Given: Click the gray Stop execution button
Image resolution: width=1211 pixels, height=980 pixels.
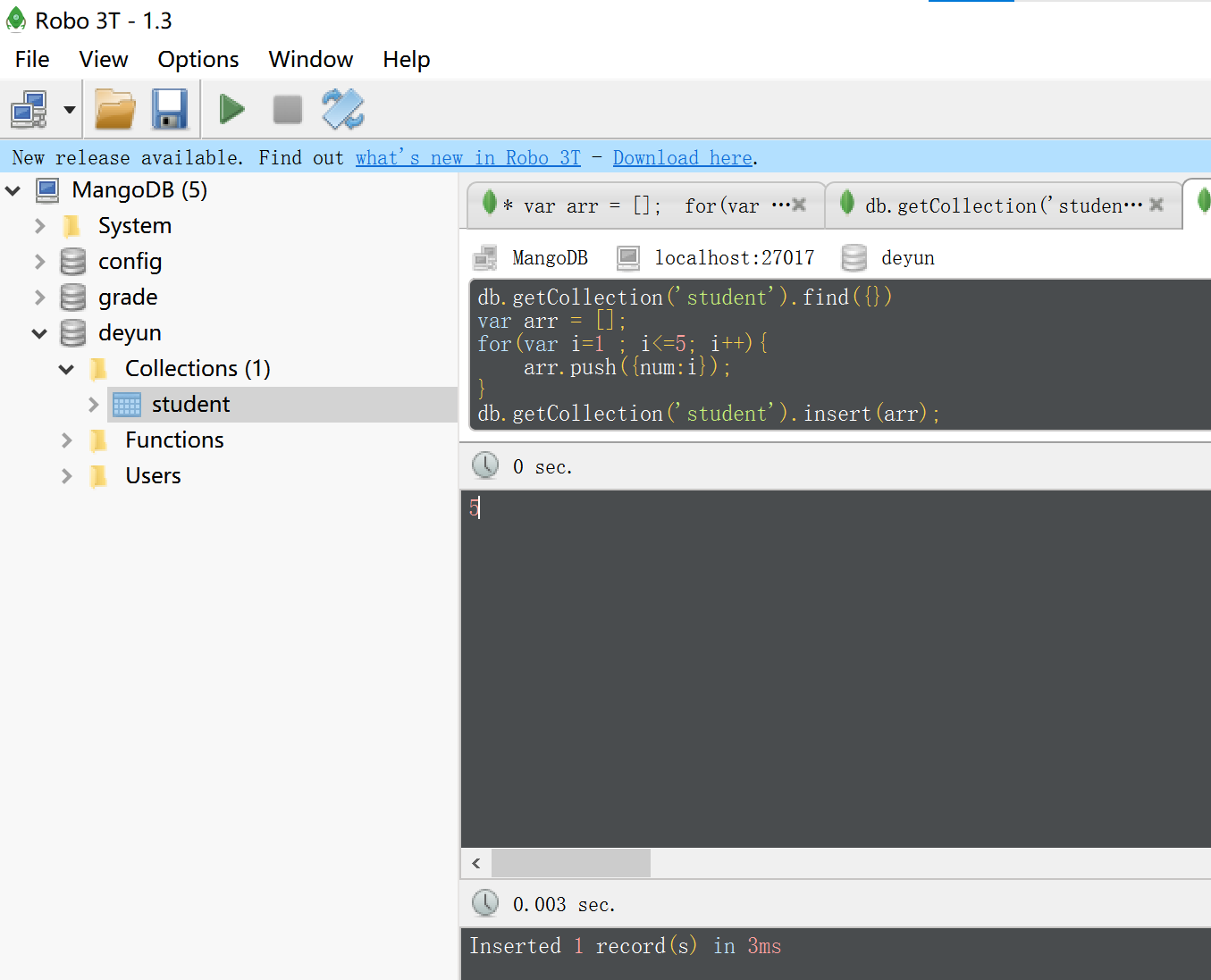Looking at the screenshot, I should [x=288, y=110].
